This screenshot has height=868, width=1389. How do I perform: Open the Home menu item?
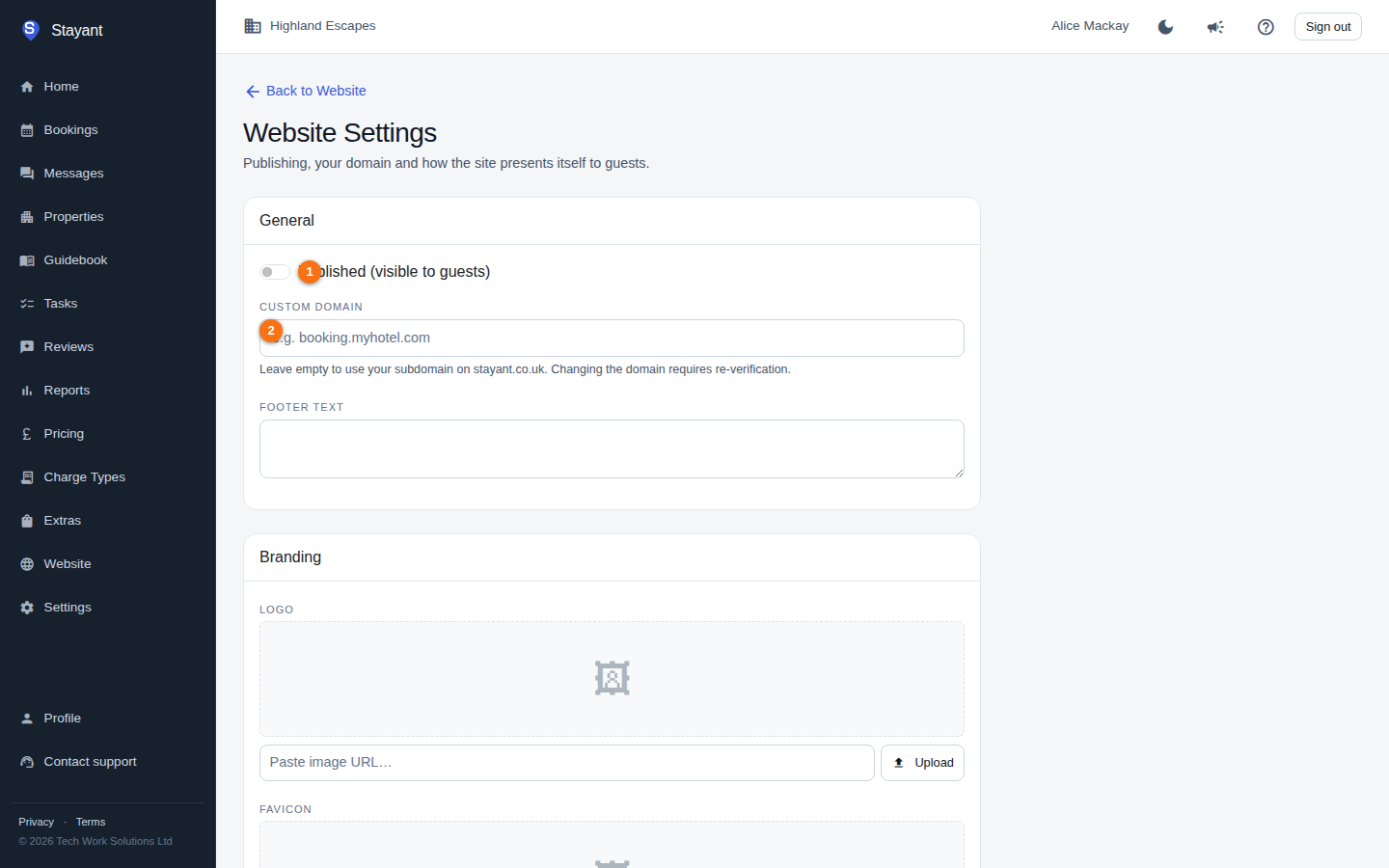coord(108,87)
